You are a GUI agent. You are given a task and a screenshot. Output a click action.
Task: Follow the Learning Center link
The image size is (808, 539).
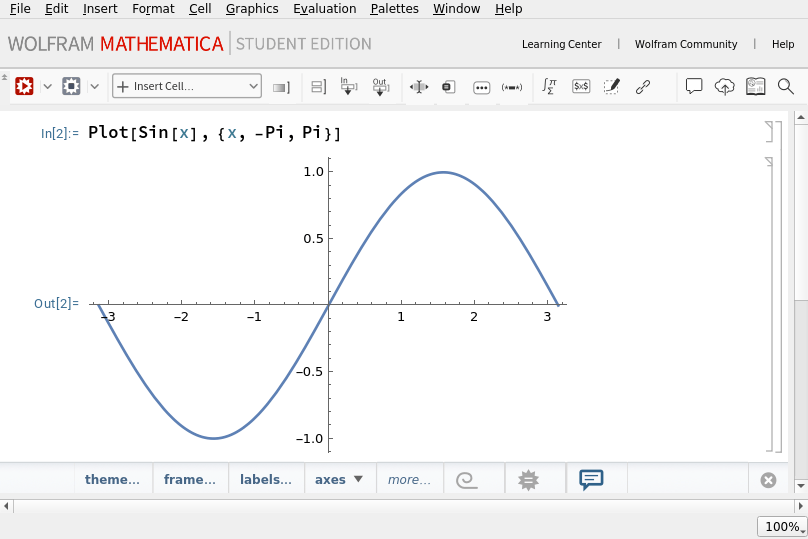(562, 44)
